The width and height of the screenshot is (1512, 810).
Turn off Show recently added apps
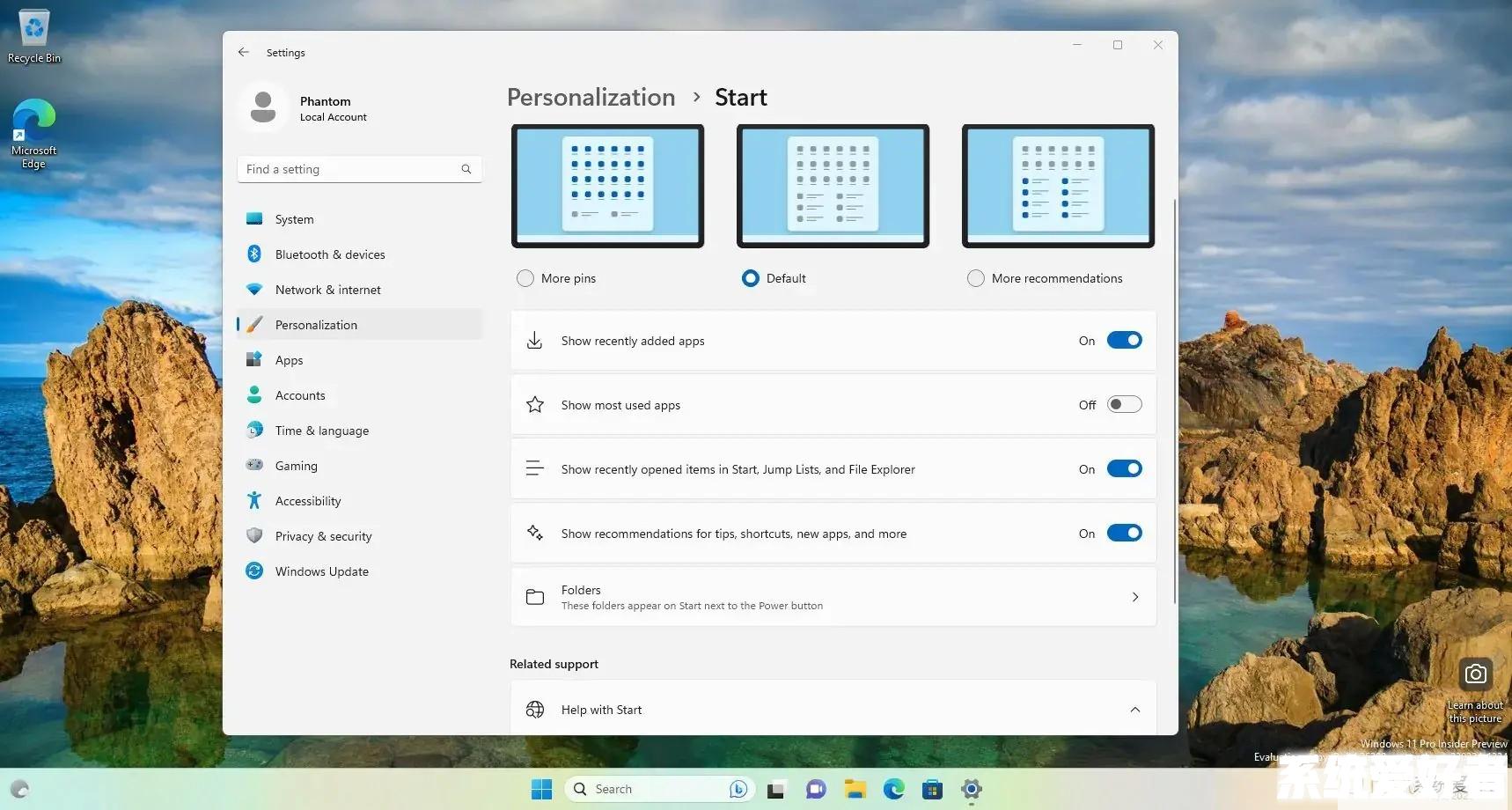(x=1124, y=341)
